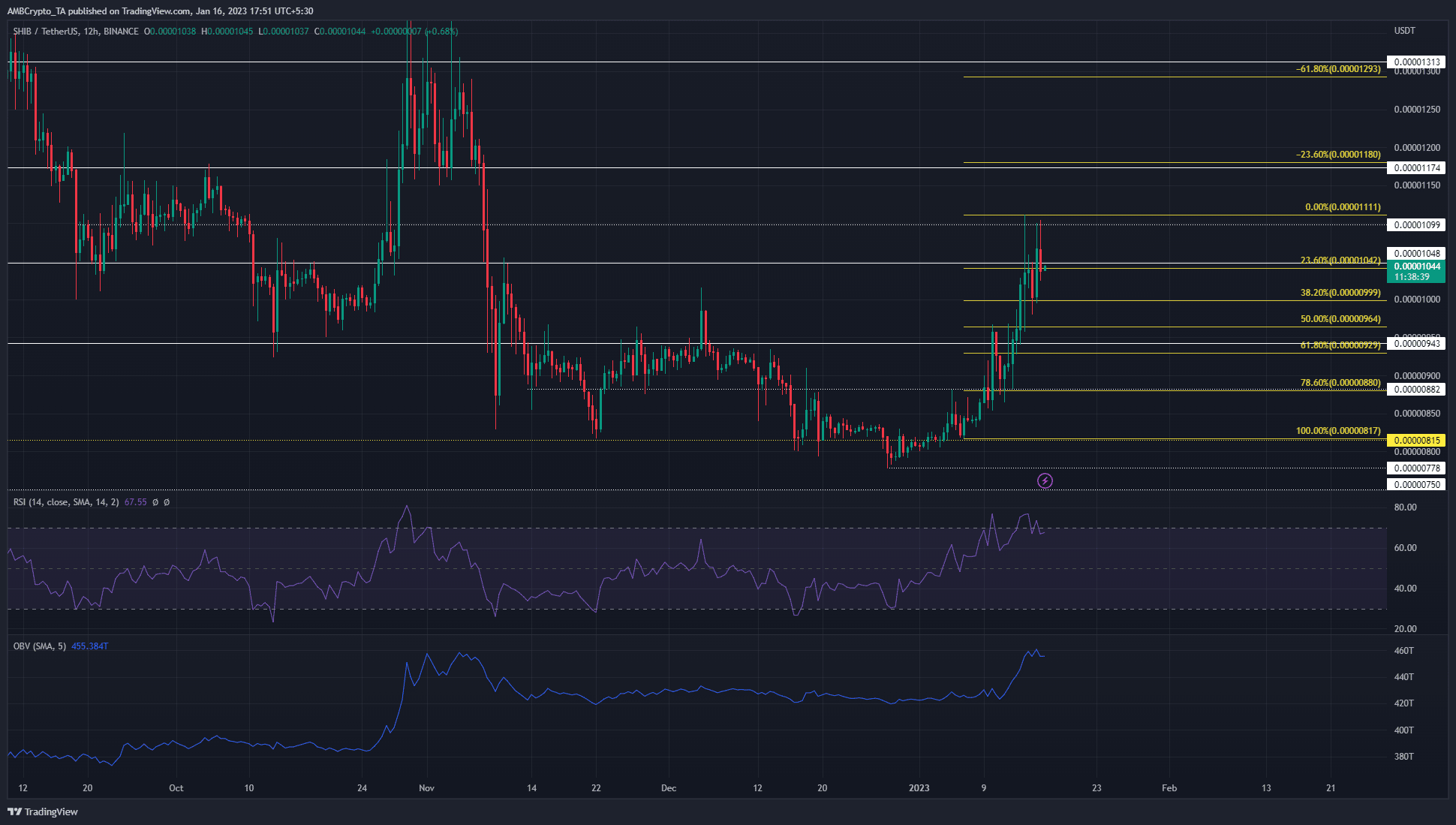Click the 60.00 level on RSI axis

(1405, 548)
